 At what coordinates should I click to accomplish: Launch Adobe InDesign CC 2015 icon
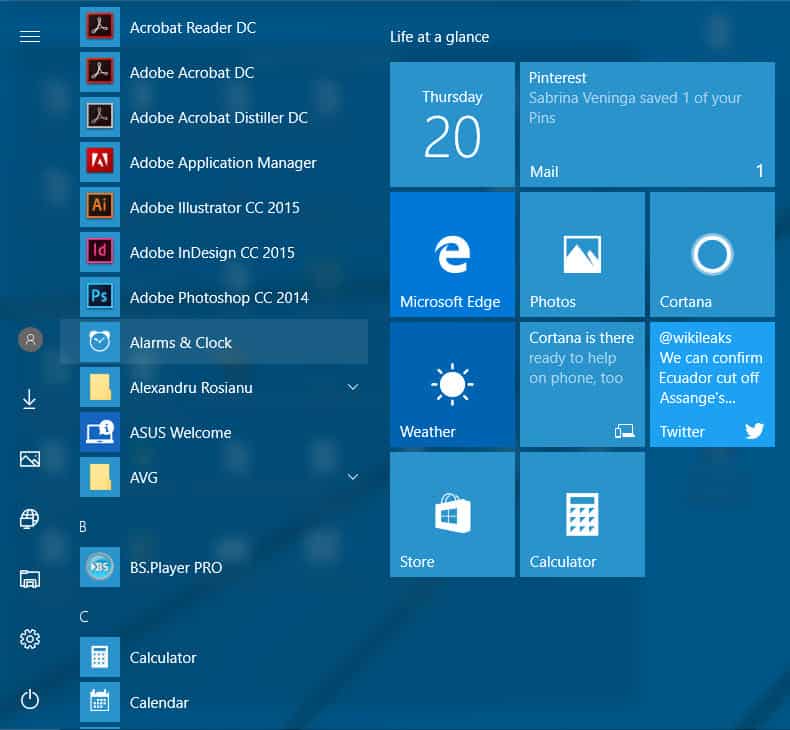pos(100,252)
